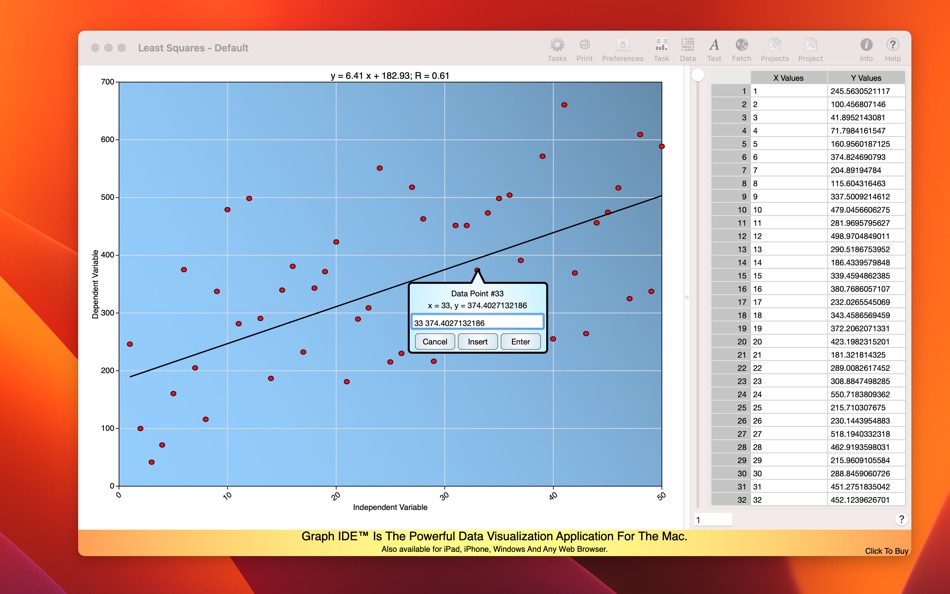
Task: Click the regression equation title above chart
Action: coord(390,76)
